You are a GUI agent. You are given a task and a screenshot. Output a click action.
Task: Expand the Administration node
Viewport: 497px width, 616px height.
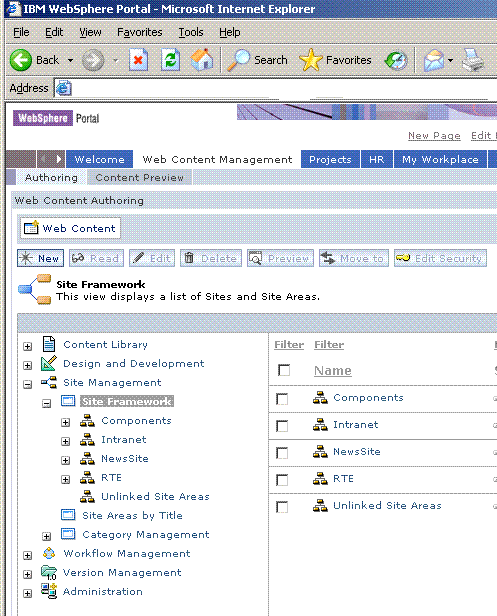[27, 593]
